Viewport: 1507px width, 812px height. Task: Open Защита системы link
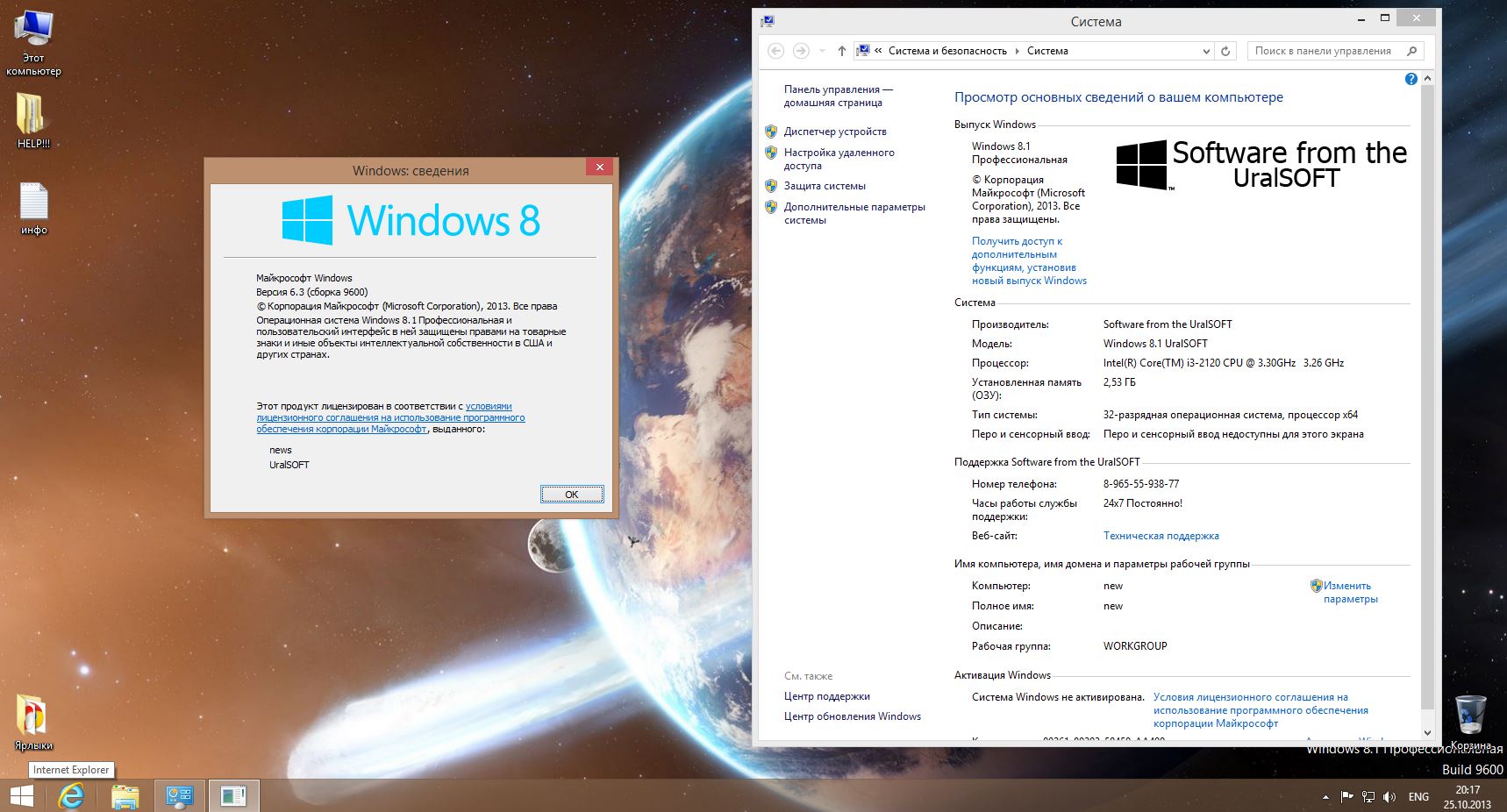825,186
